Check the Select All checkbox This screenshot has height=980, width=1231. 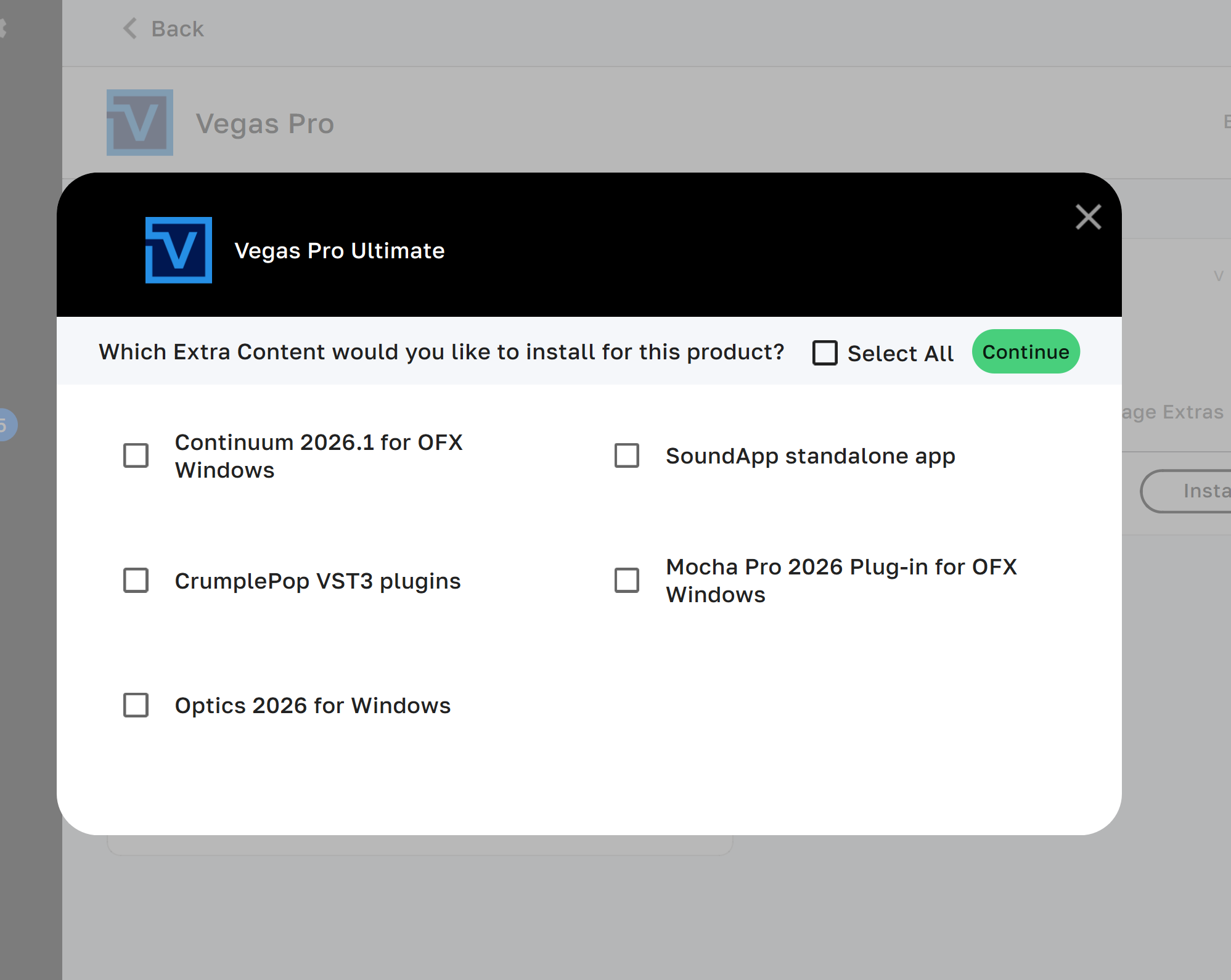[825, 353]
